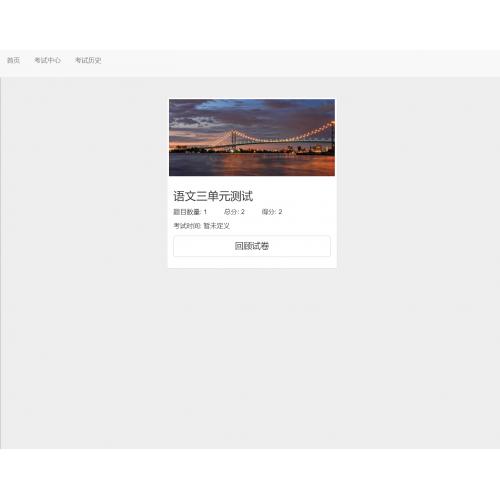Click the question count value 1

click(205, 212)
